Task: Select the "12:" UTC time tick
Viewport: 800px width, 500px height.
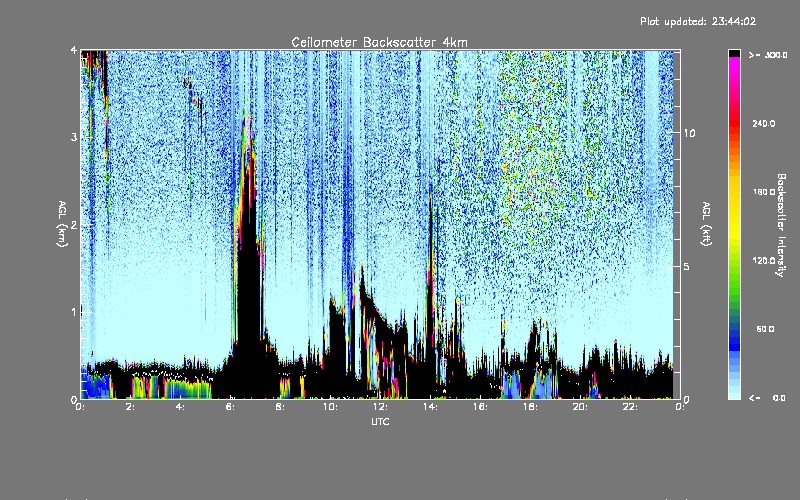Action: pos(380,407)
